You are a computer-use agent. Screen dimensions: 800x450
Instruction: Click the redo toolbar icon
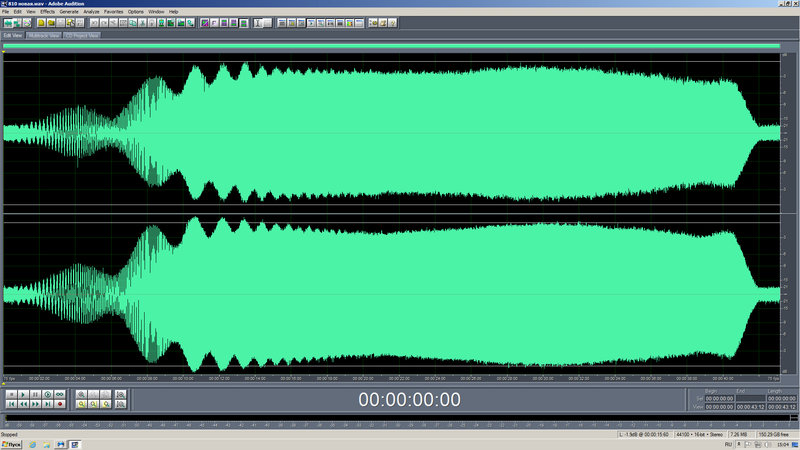click(104, 23)
